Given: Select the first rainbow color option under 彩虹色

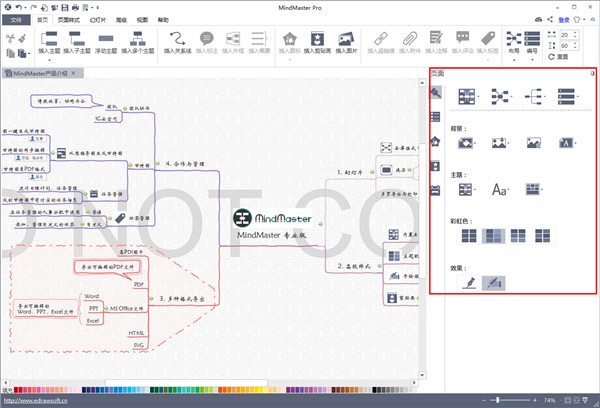Looking at the screenshot, I should [x=466, y=236].
